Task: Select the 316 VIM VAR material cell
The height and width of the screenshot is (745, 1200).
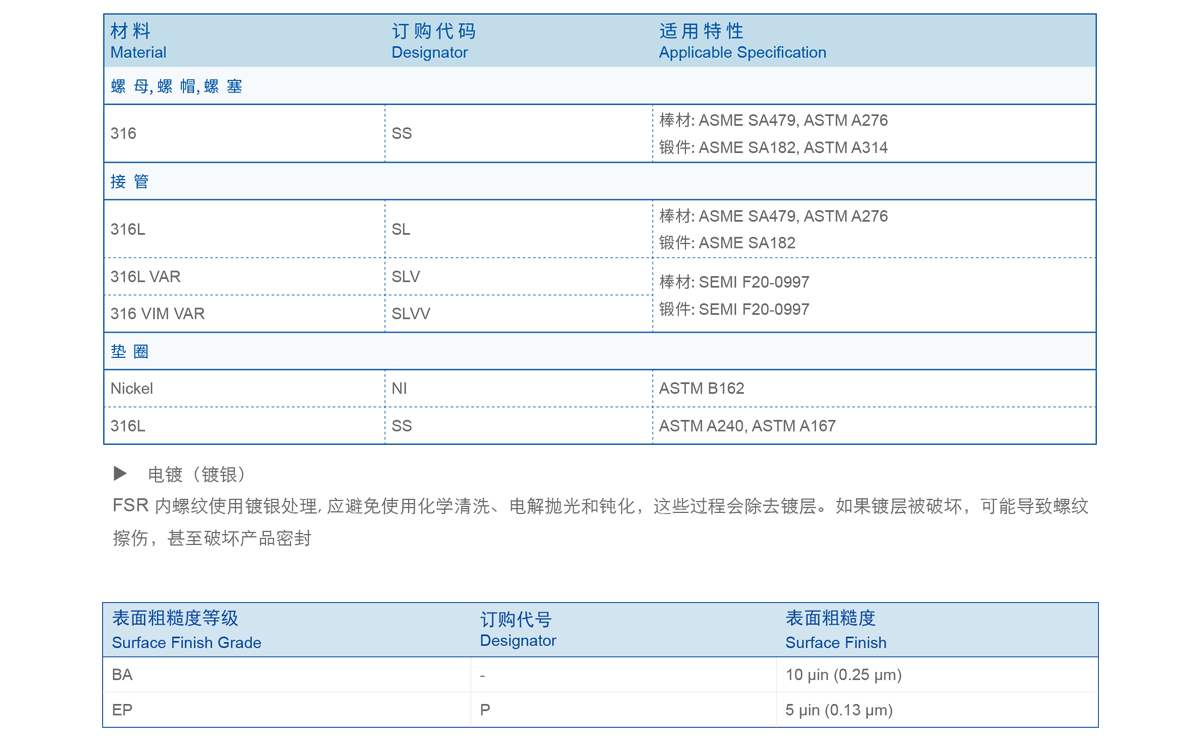Action: coord(149,313)
